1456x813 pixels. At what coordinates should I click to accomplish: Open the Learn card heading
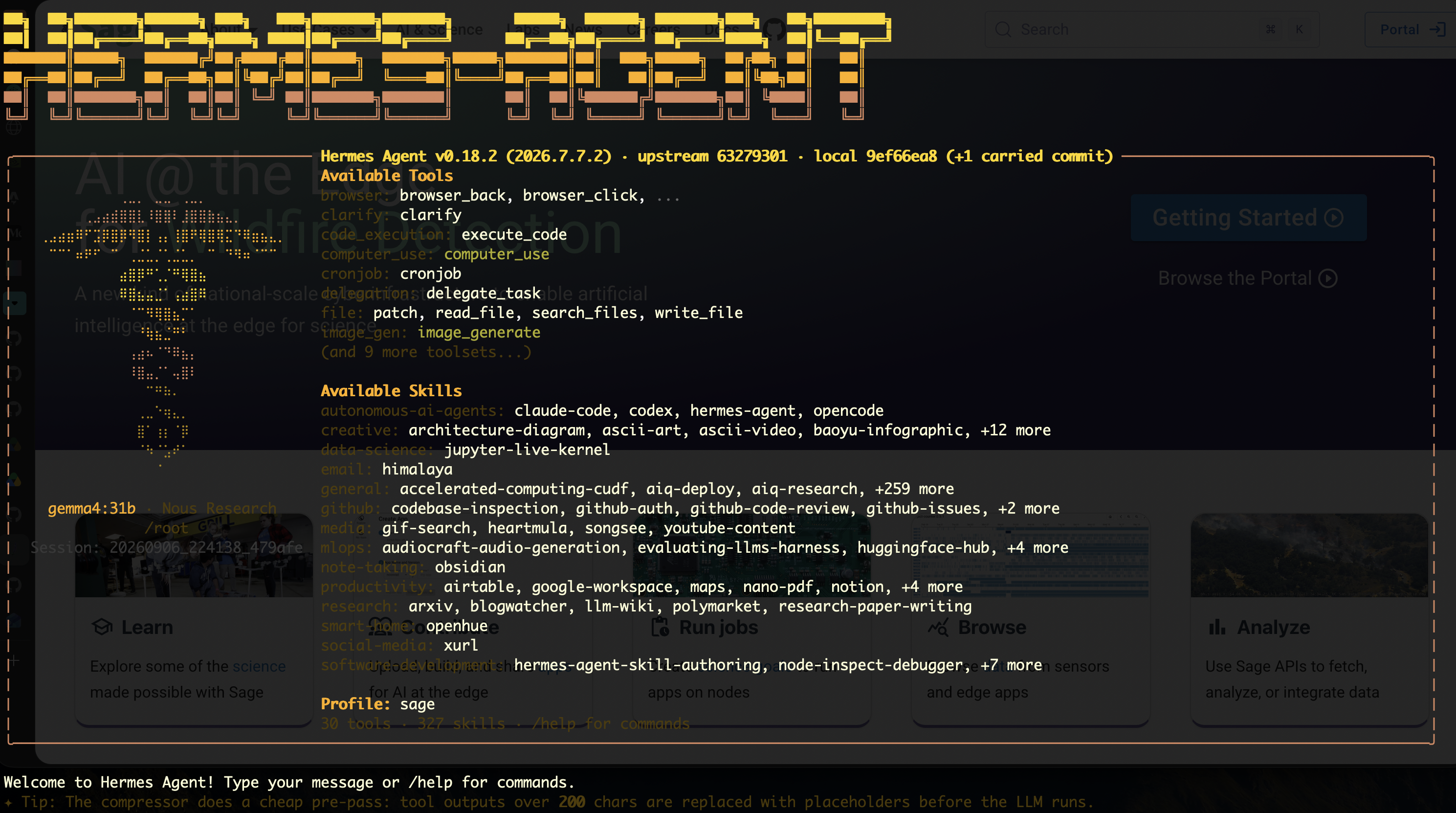pyautogui.click(x=147, y=627)
